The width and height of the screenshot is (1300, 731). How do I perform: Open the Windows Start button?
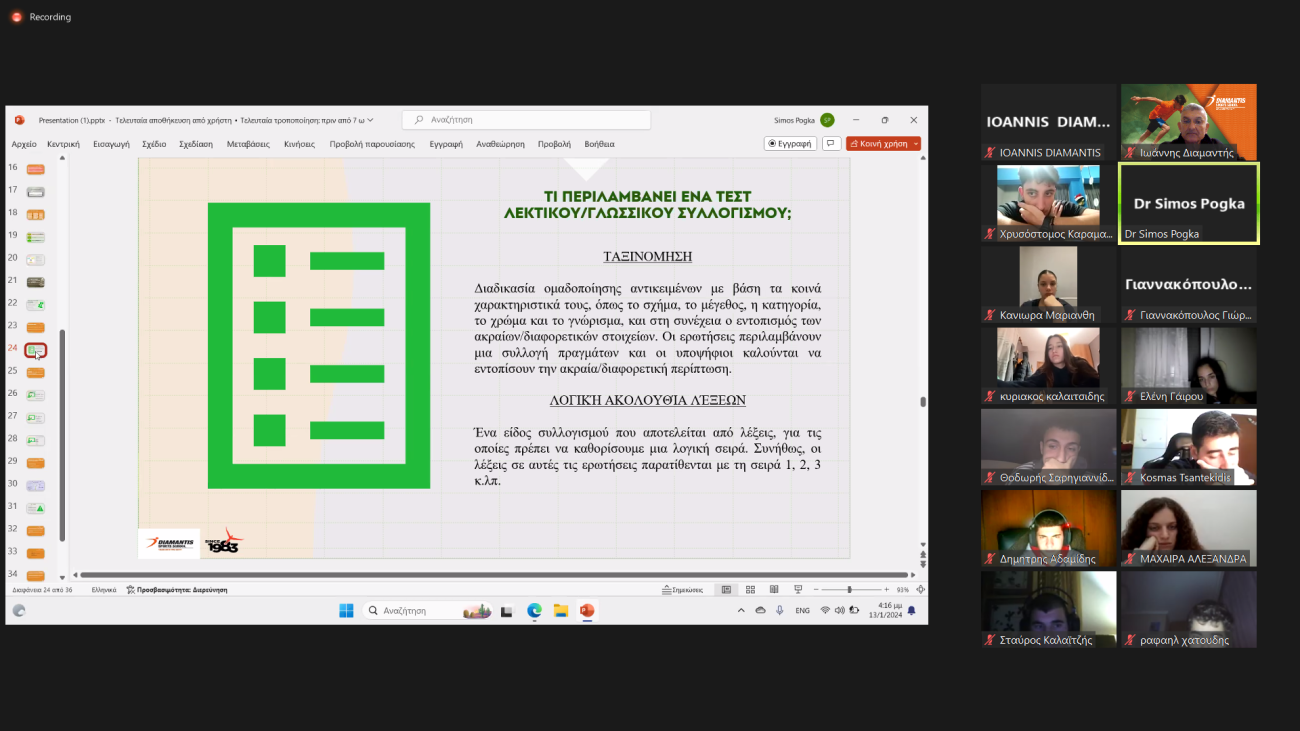point(346,610)
